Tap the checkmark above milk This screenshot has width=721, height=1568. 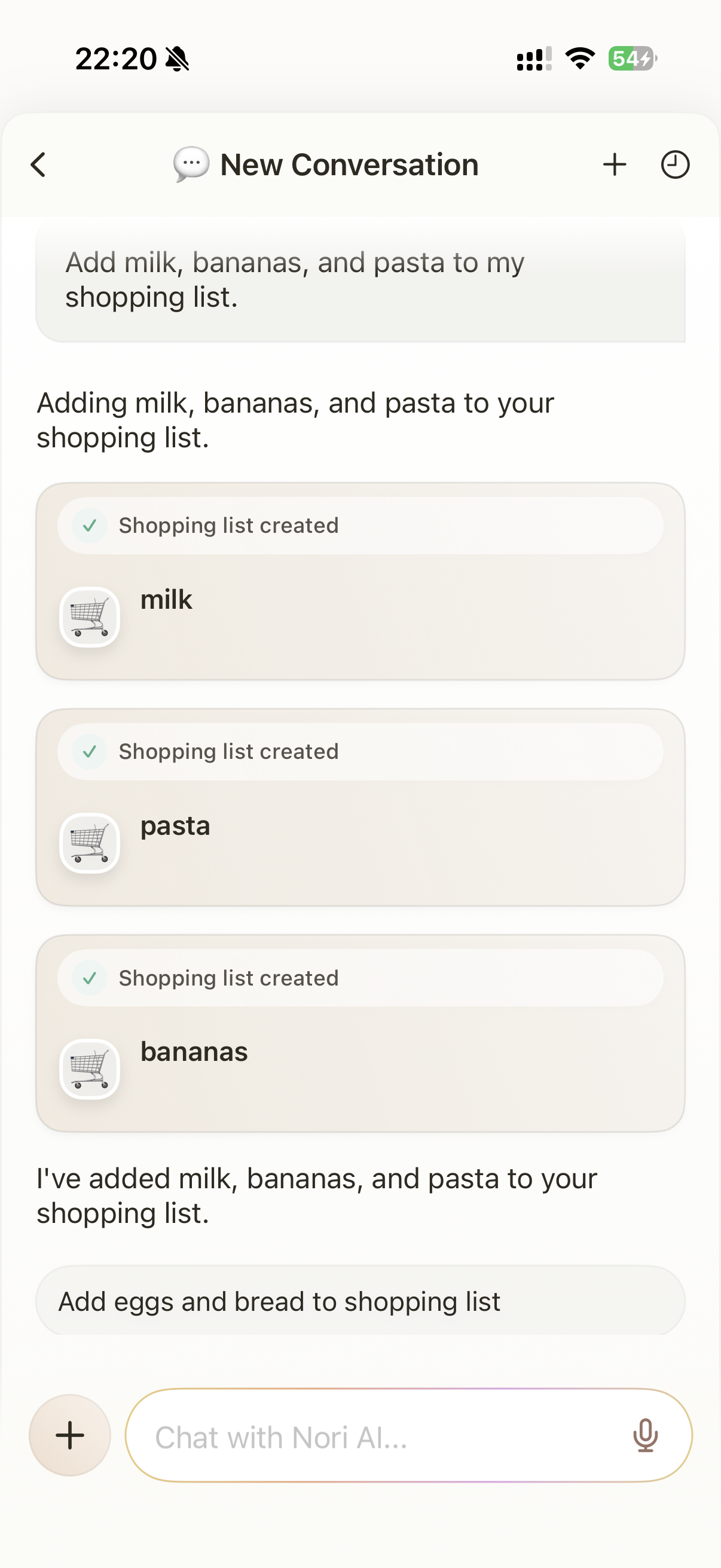coord(90,525)
